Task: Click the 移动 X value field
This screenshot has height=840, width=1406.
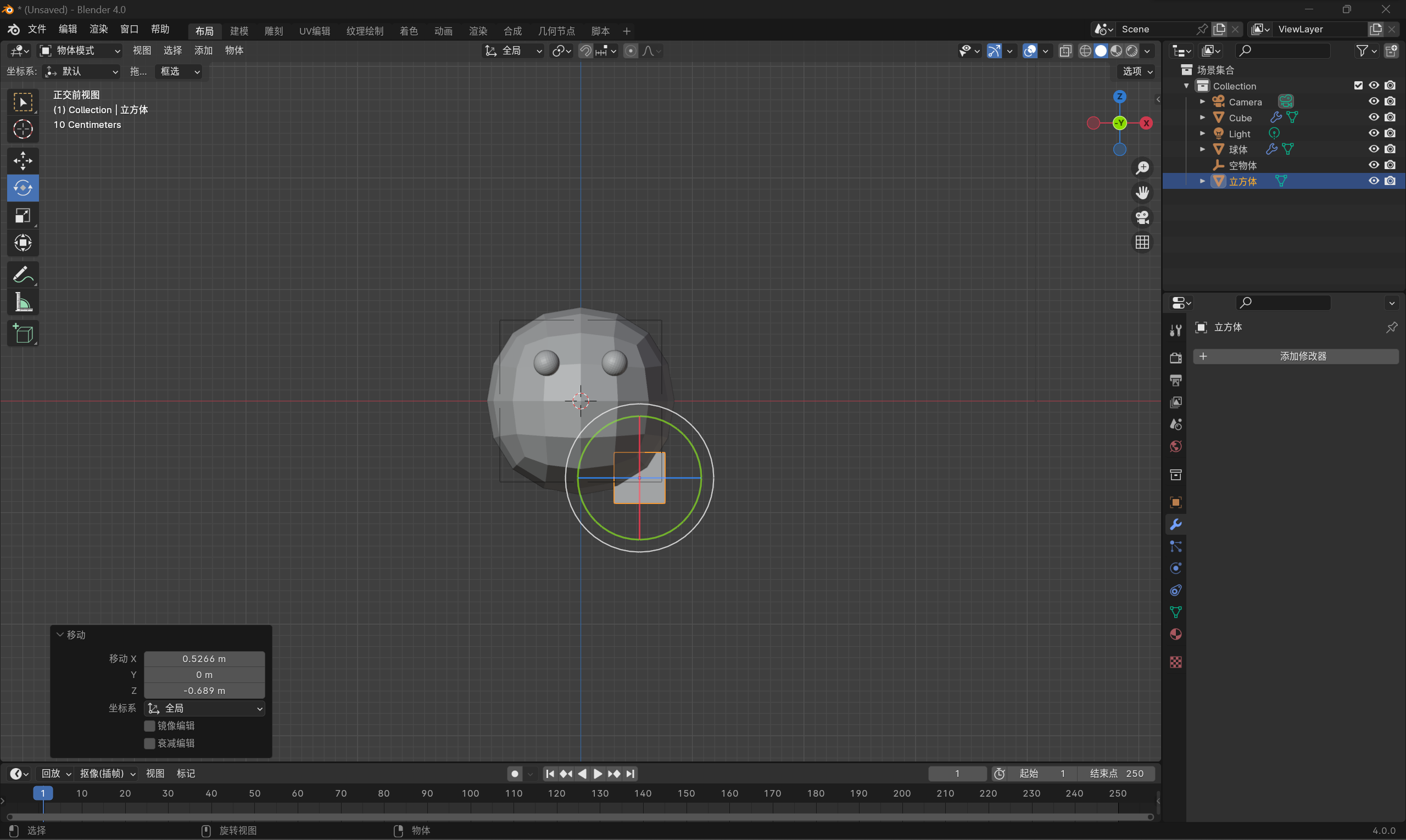Action: (204, 658)
